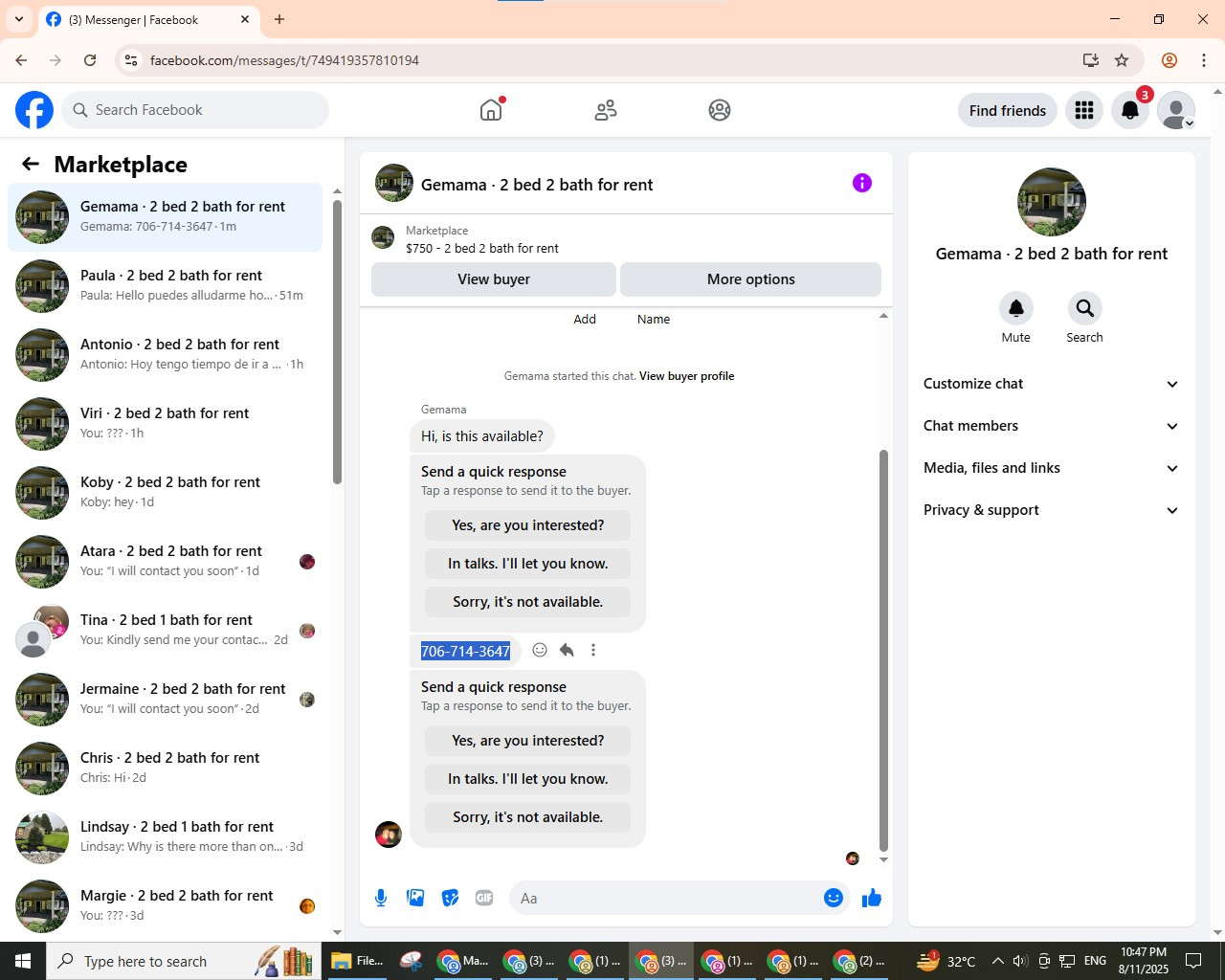Expand the Chat members section

click(x=1051, y=426)
